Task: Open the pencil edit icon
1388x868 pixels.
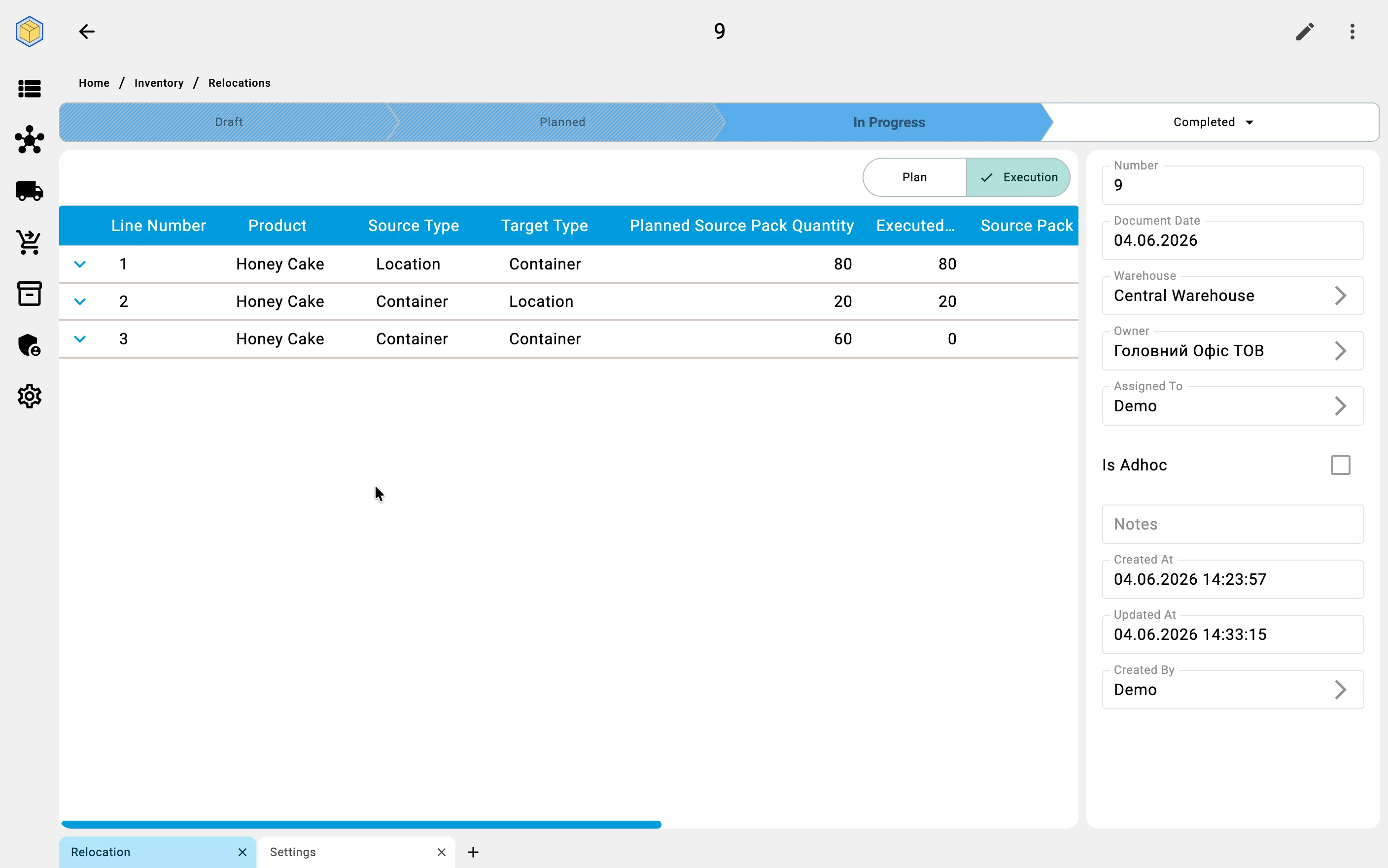Action: pos(1305,31)
